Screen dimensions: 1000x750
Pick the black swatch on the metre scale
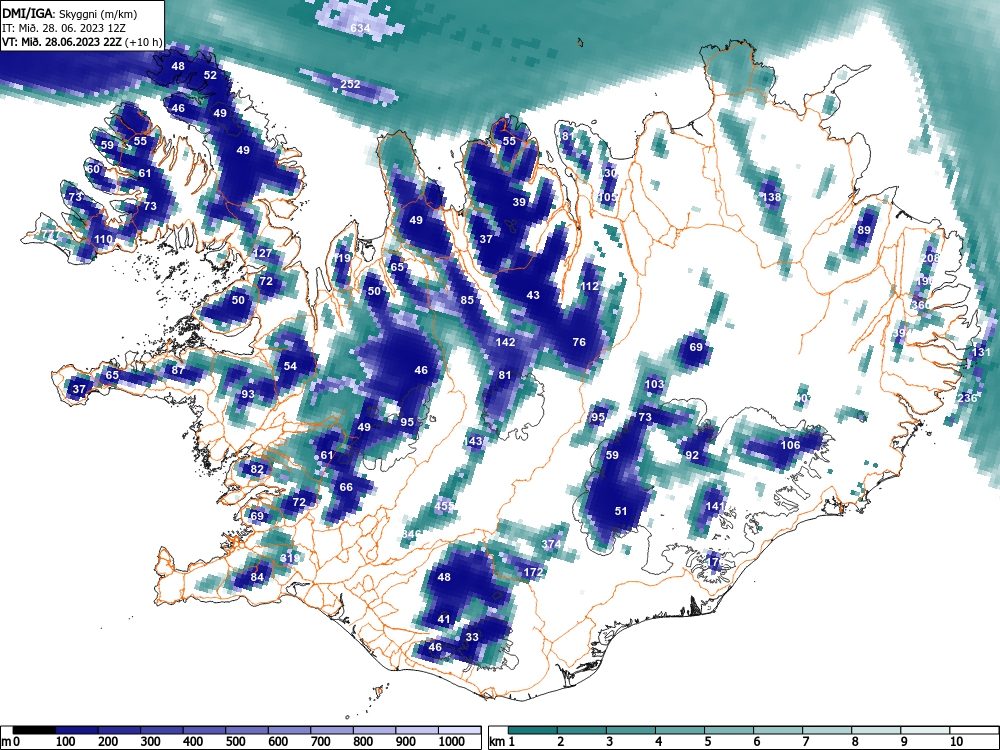coord(34,730)
